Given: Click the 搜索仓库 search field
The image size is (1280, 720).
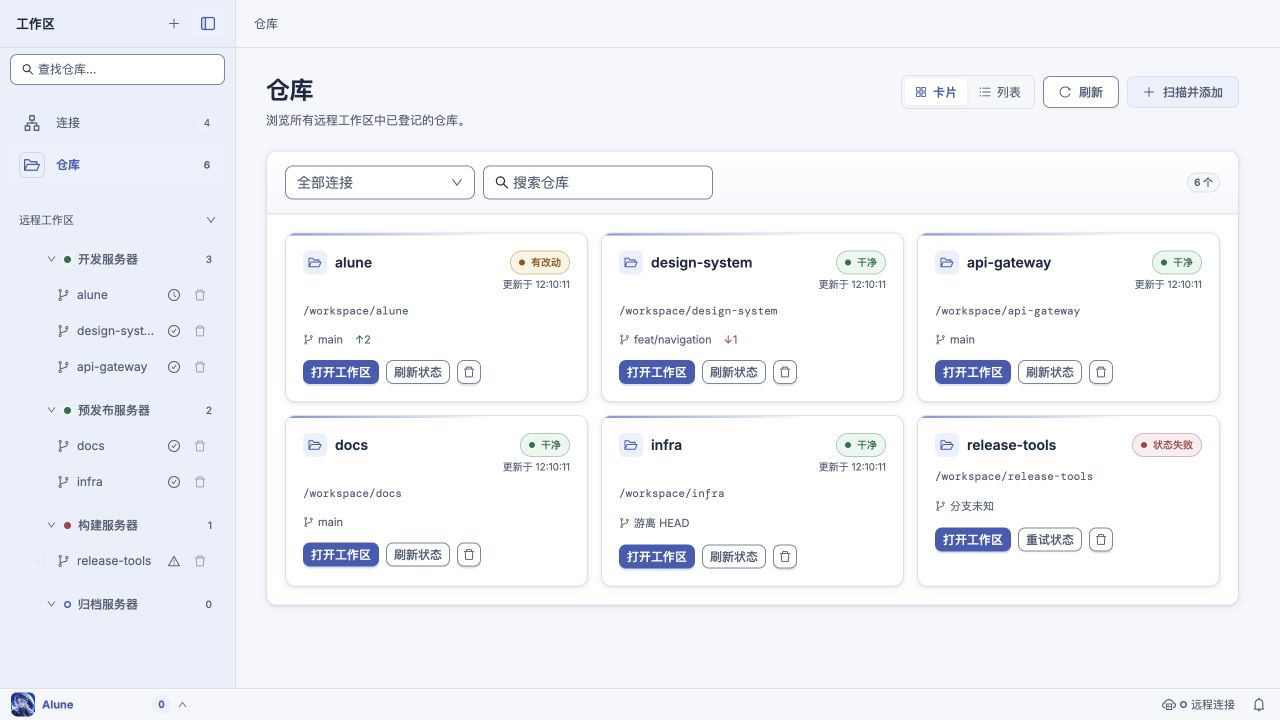Looking at the screenshot, I should (598, 182).
